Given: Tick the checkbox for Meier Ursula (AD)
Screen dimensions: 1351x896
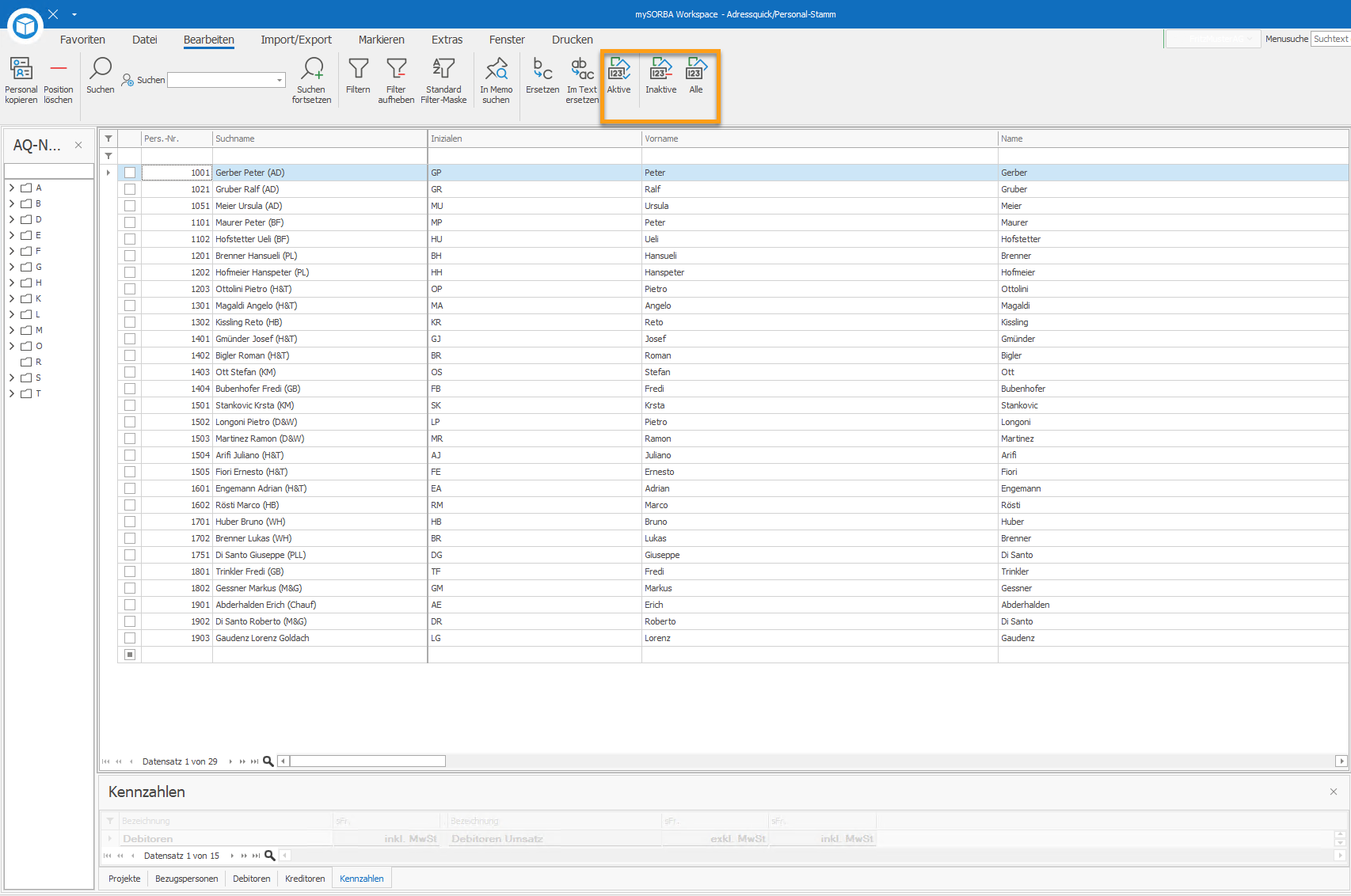Looking at the screenshot, I should 130,206.
